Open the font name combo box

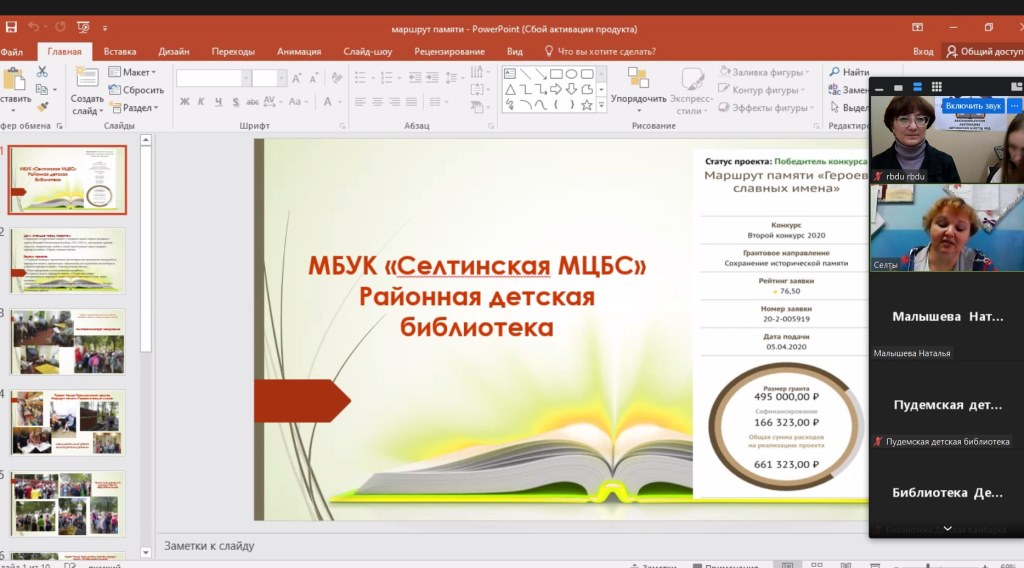[x=214, y=78]
